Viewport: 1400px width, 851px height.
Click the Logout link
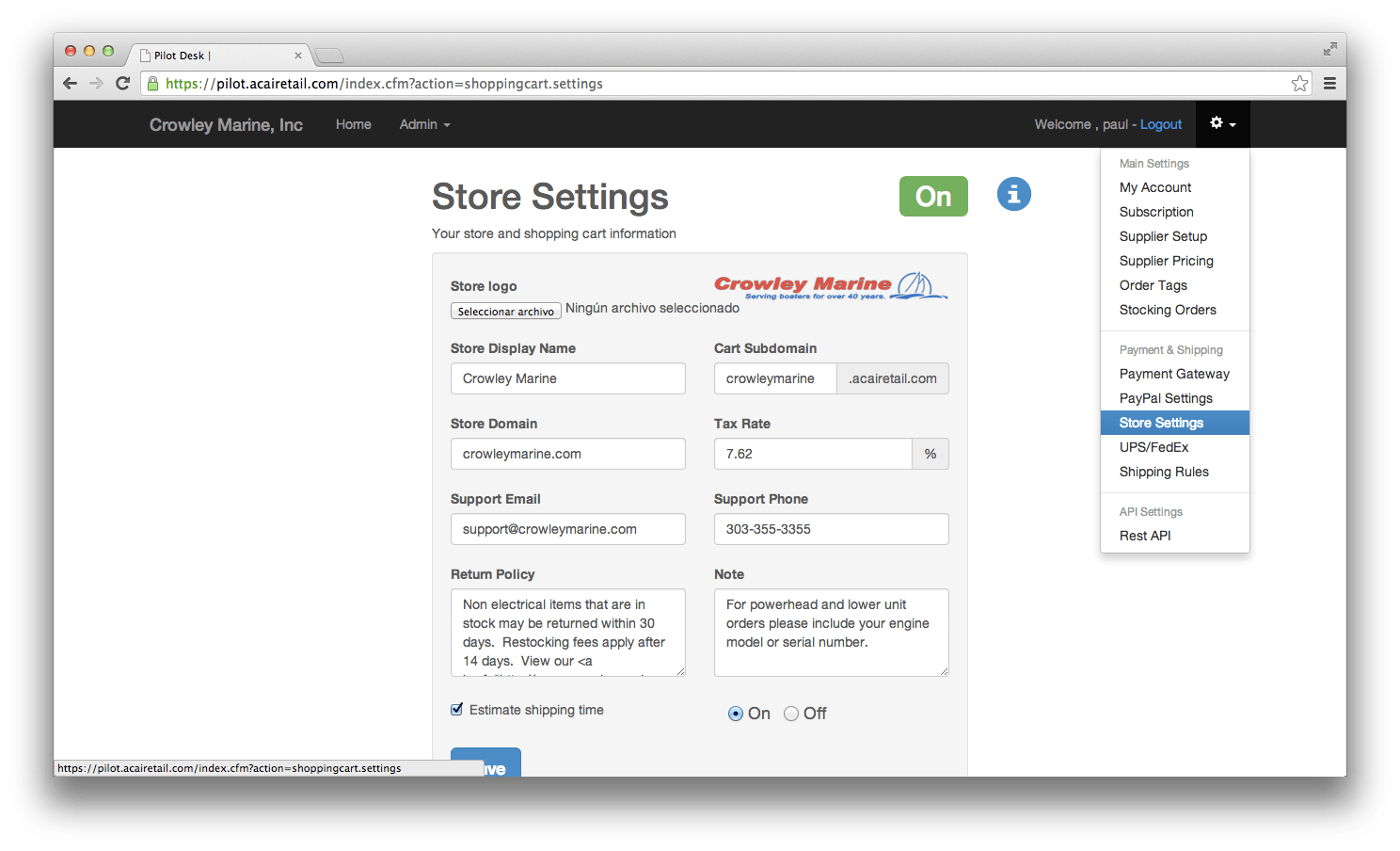coord(1161,123)
